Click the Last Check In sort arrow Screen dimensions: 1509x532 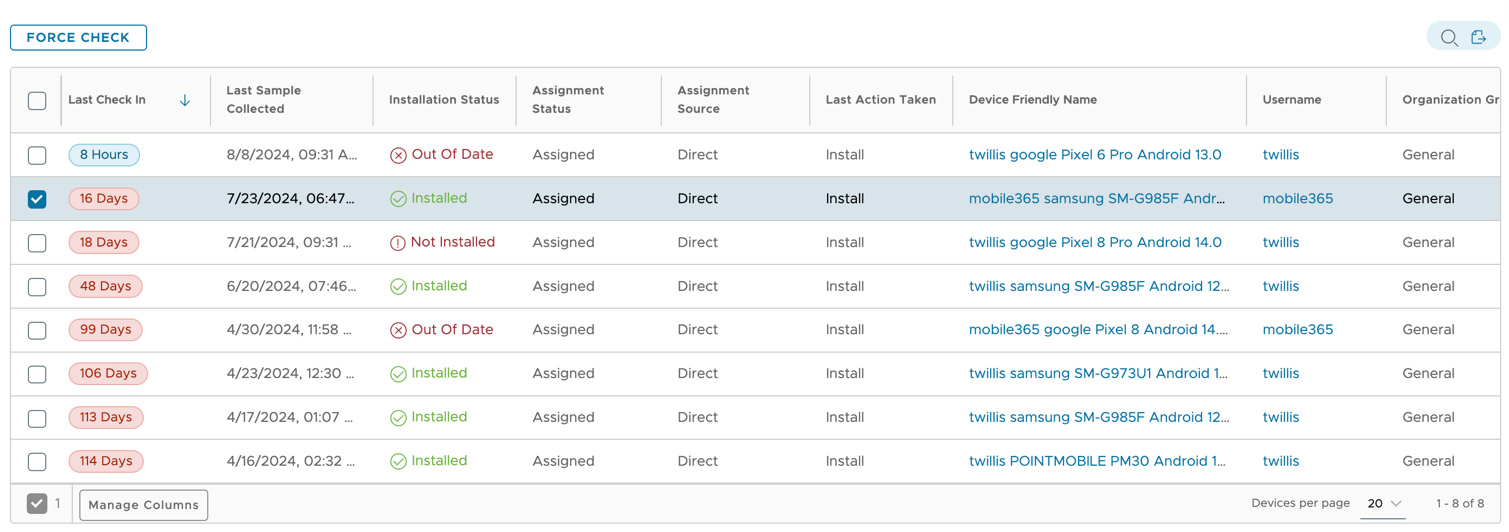click(x=185, y=100)
